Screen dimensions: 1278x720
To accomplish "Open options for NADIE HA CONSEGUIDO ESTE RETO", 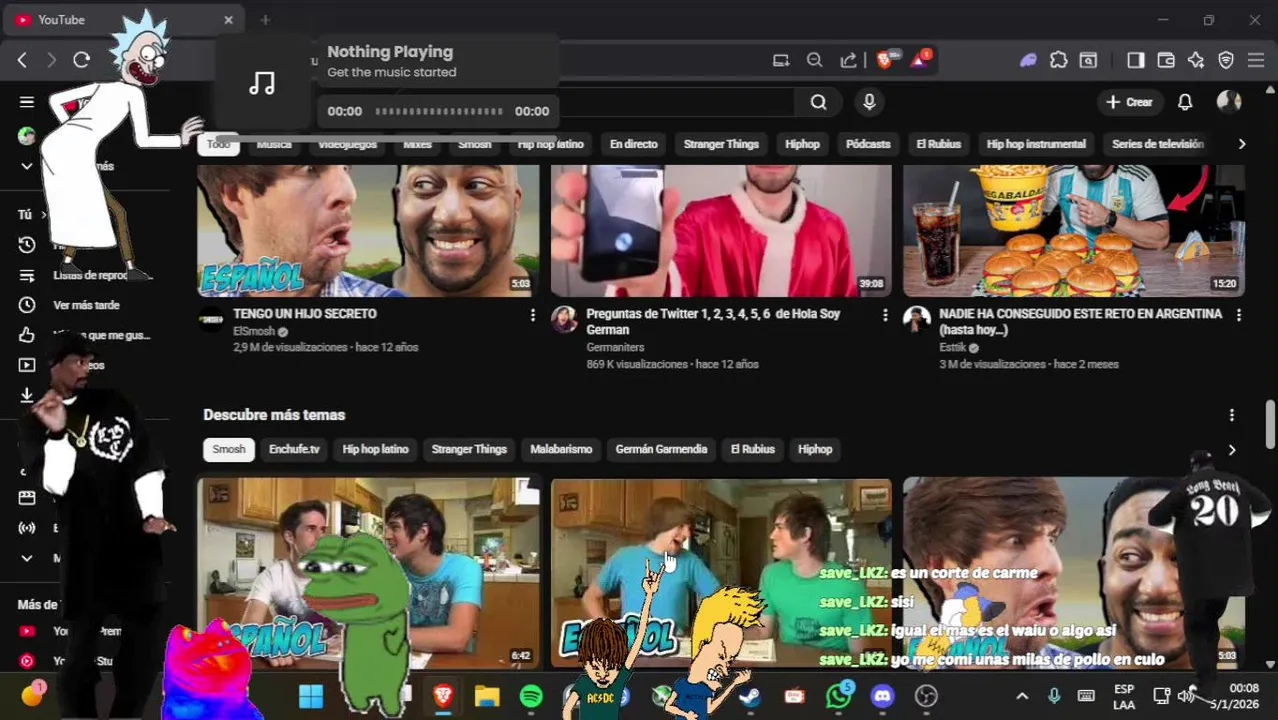I will (x=1238, y=314).
